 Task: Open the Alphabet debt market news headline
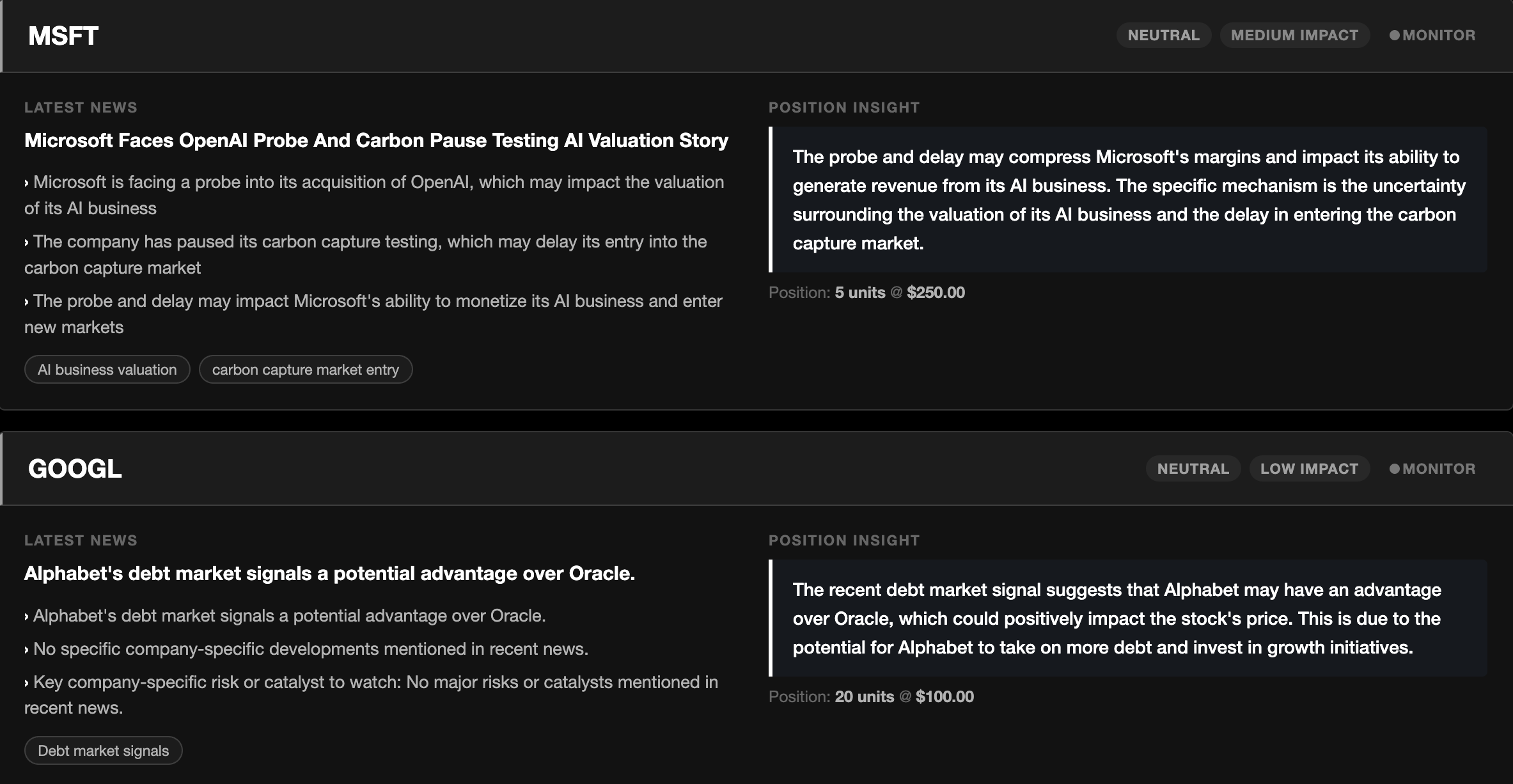click(x=329, y=574)
